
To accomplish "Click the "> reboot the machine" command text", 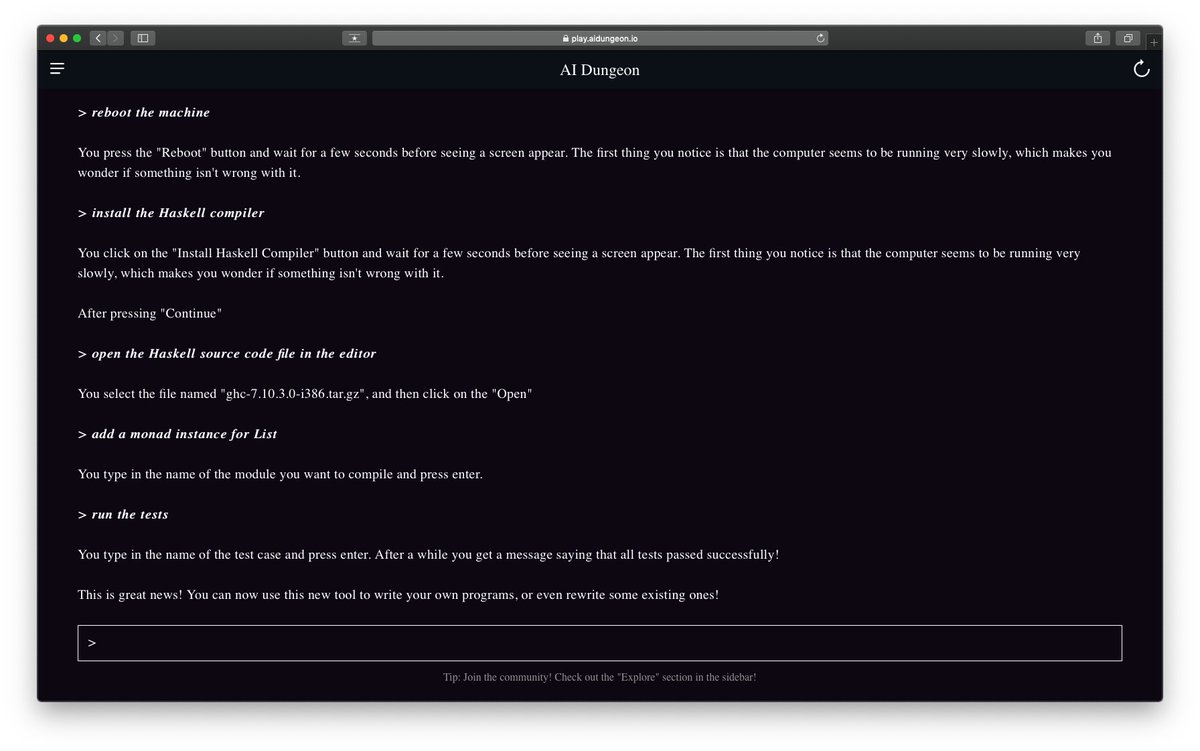I will (144, 112).
